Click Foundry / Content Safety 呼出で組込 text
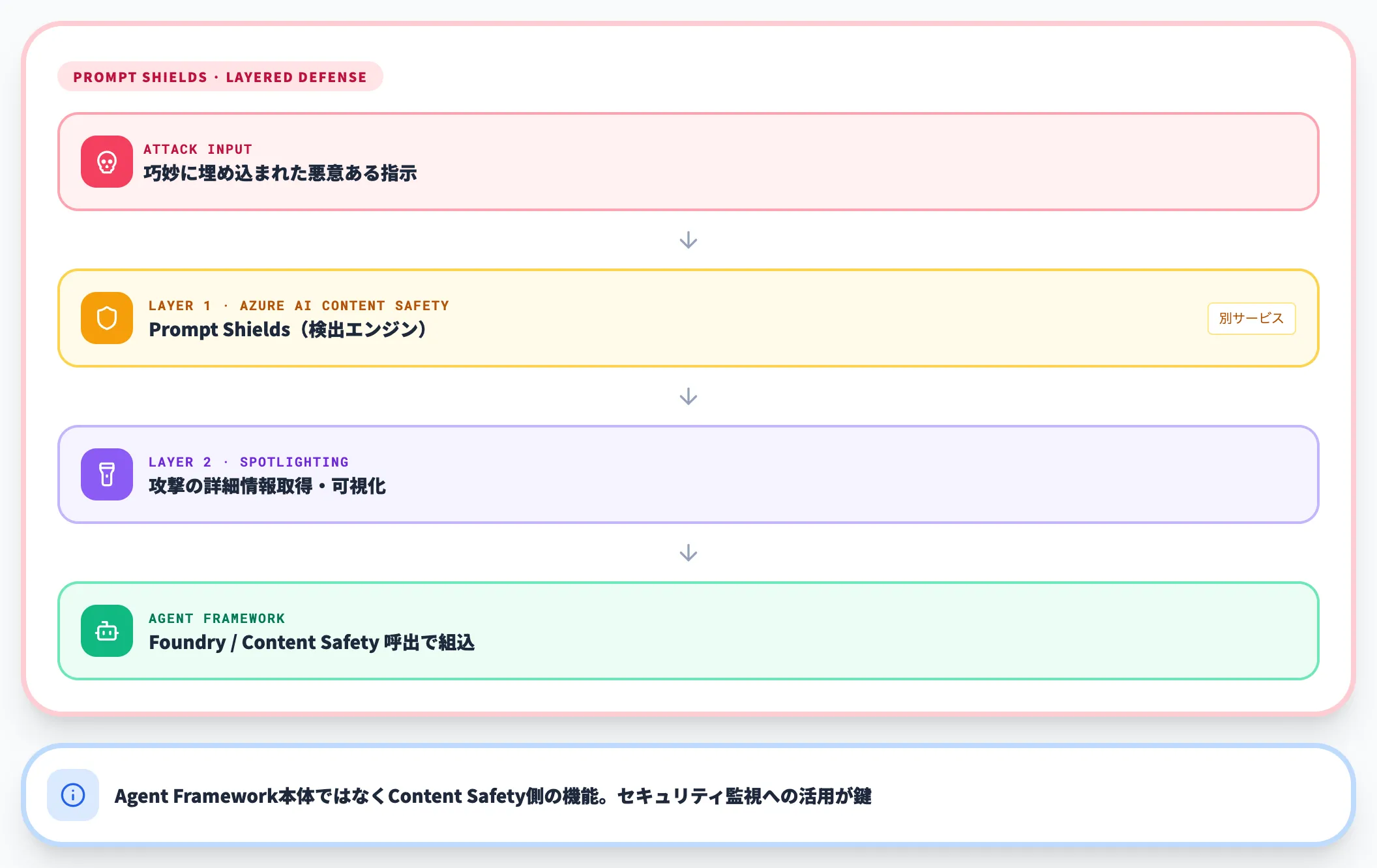The width and height of the screenshot is (1377, 868). (x=312, y=643)
